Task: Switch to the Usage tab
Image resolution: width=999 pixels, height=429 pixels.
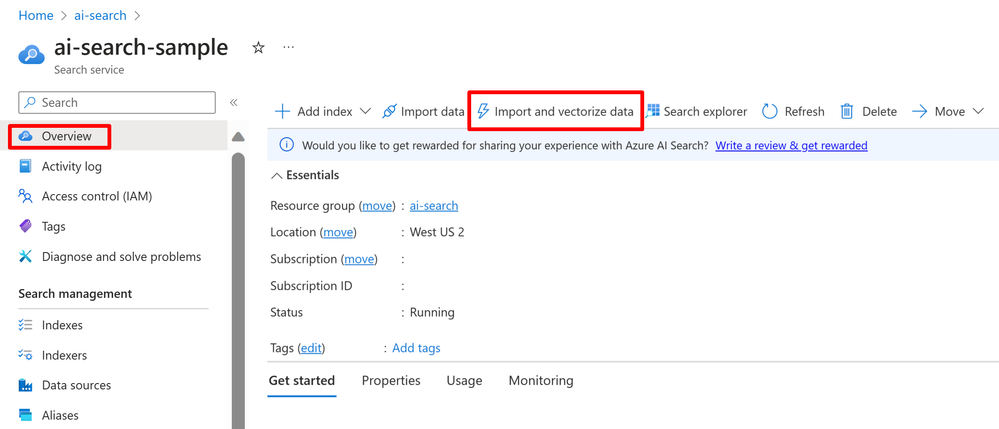Action: coord(464,381)
